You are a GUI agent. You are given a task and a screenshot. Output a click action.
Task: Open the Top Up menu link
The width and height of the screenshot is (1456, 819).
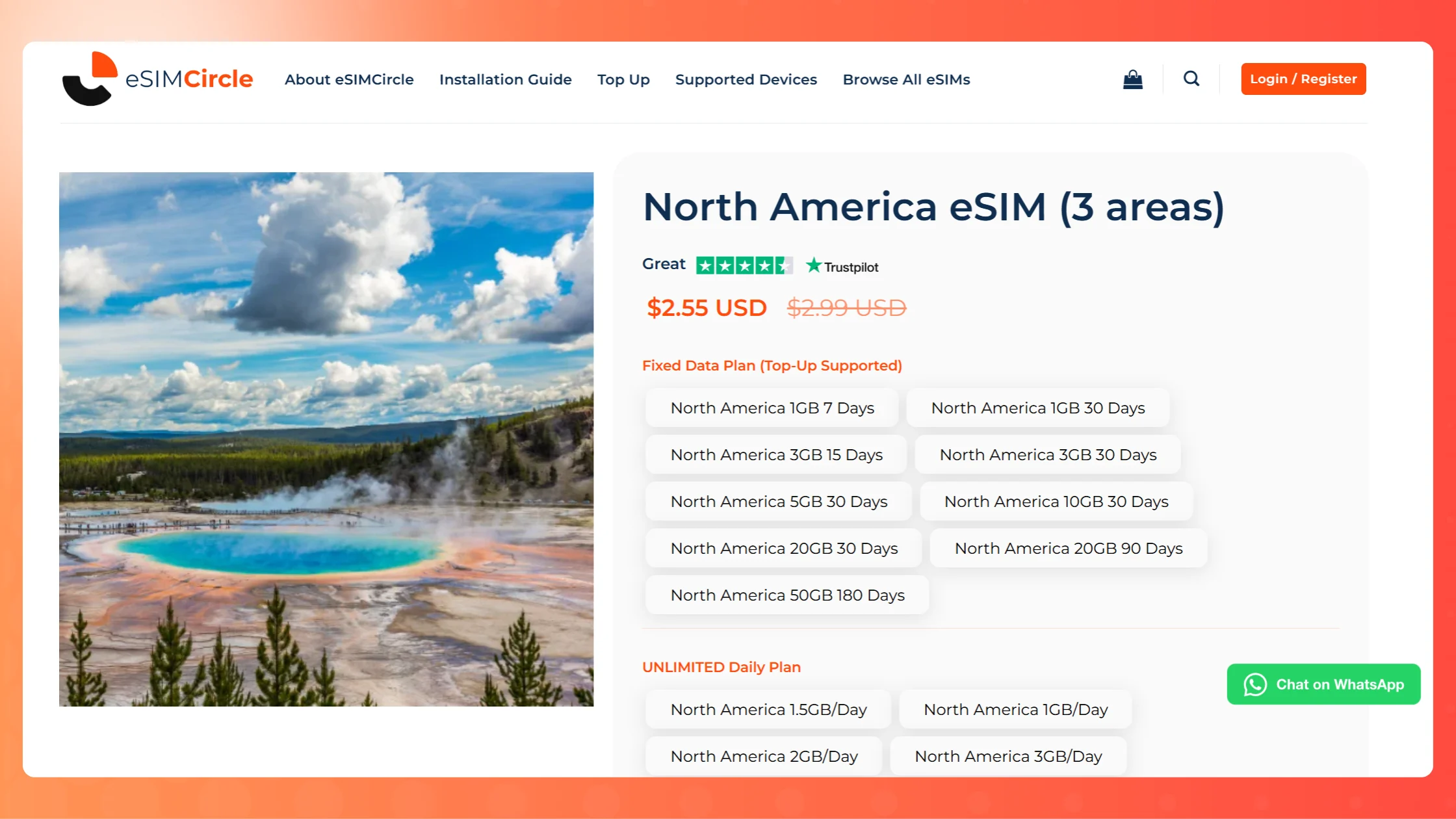click(x=623, y=79)
